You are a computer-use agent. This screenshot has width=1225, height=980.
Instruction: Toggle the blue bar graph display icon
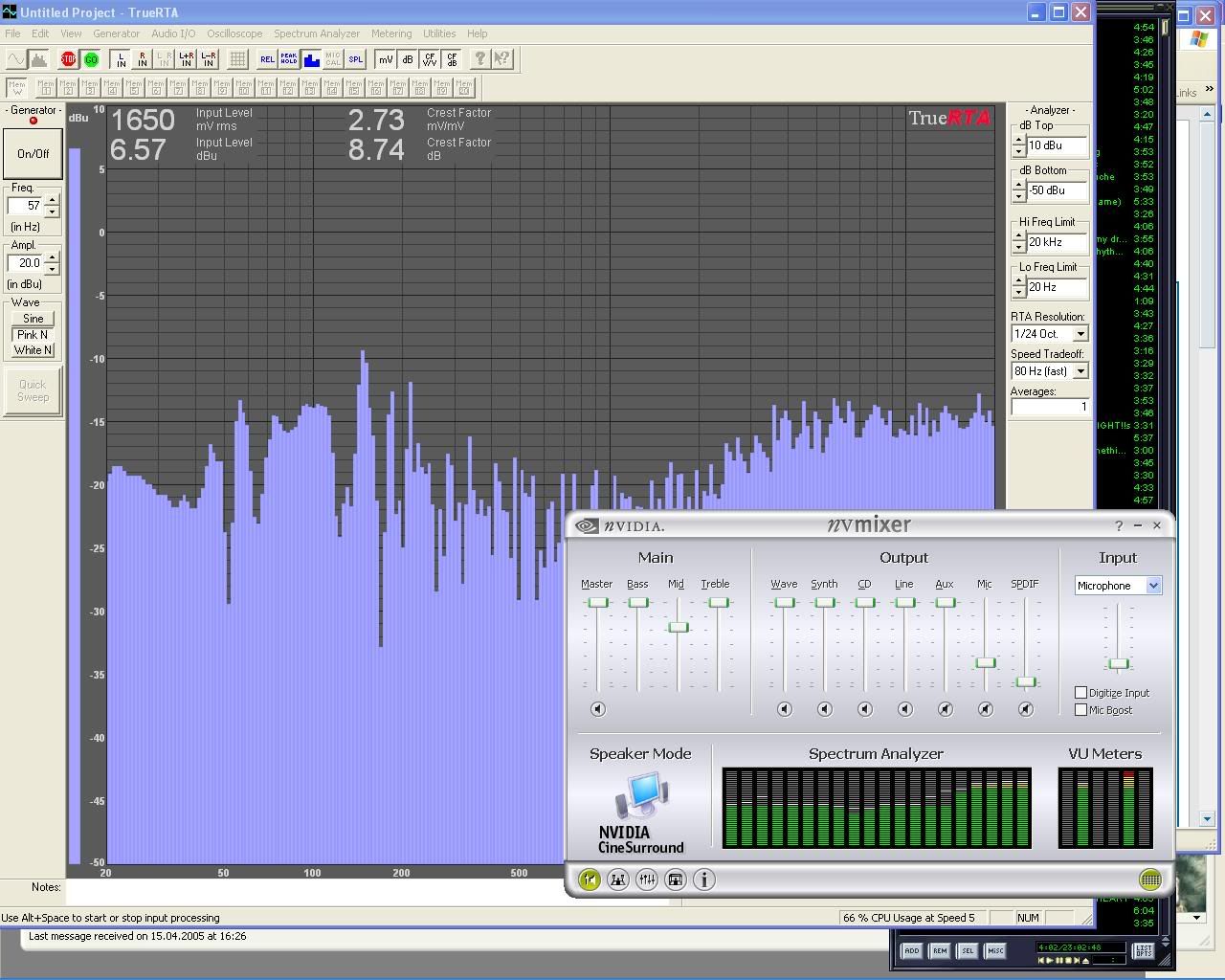pos(311,59)
